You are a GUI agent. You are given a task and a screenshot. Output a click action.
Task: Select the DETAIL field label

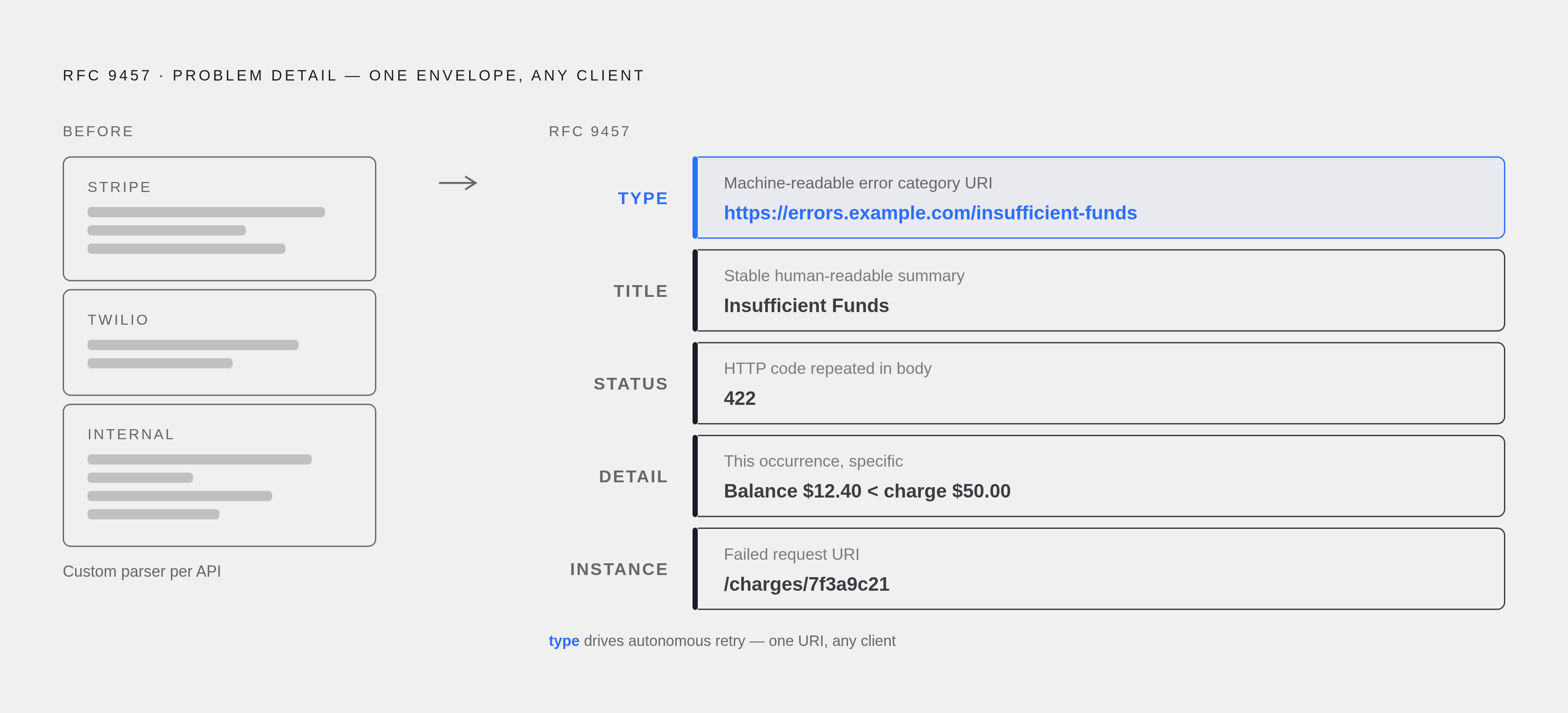[633, 476]
